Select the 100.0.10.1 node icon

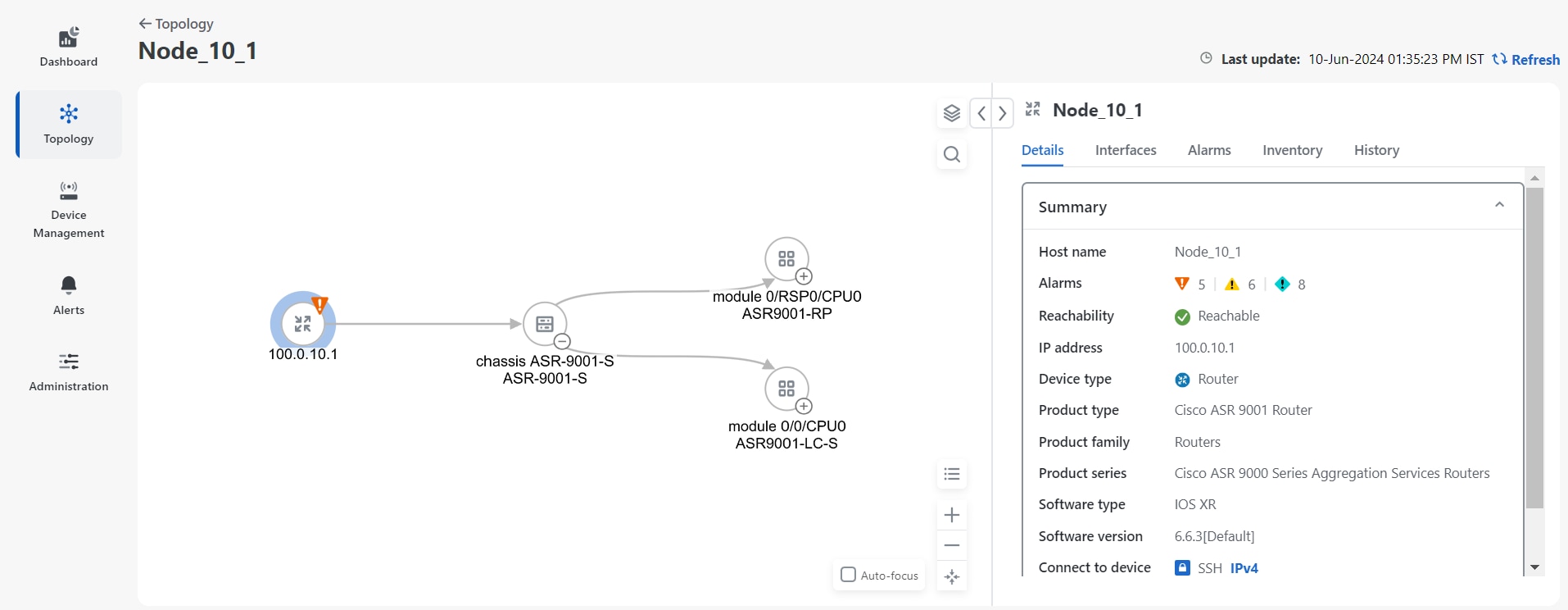coord(303,324)
